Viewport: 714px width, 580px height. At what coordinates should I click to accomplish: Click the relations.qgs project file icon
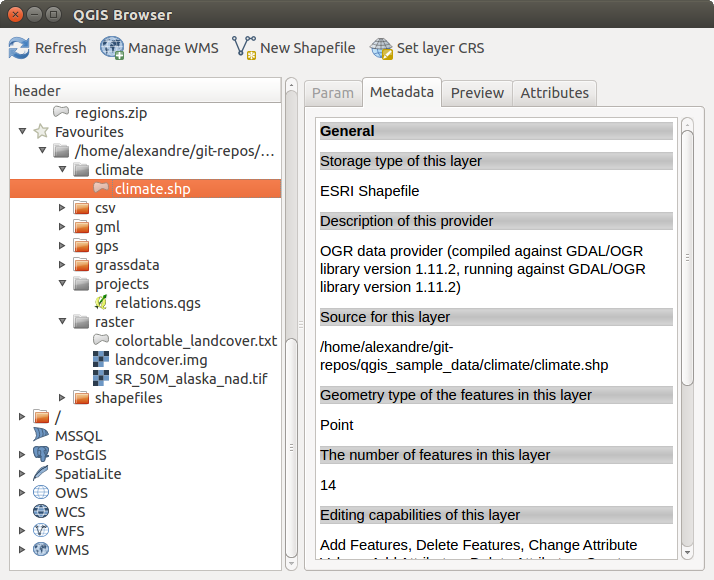(x=101, y=303)
